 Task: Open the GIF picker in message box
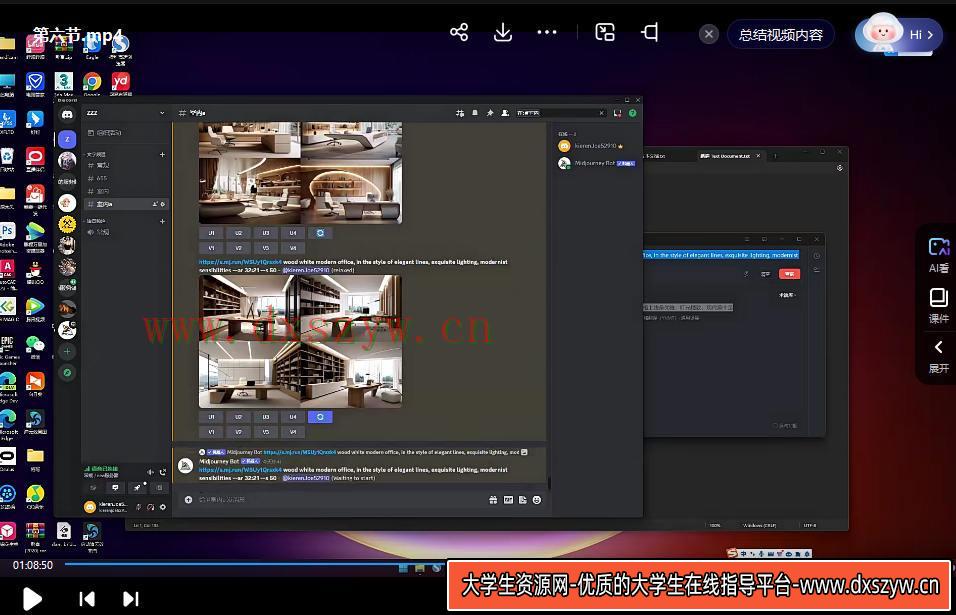click(508, 500)
